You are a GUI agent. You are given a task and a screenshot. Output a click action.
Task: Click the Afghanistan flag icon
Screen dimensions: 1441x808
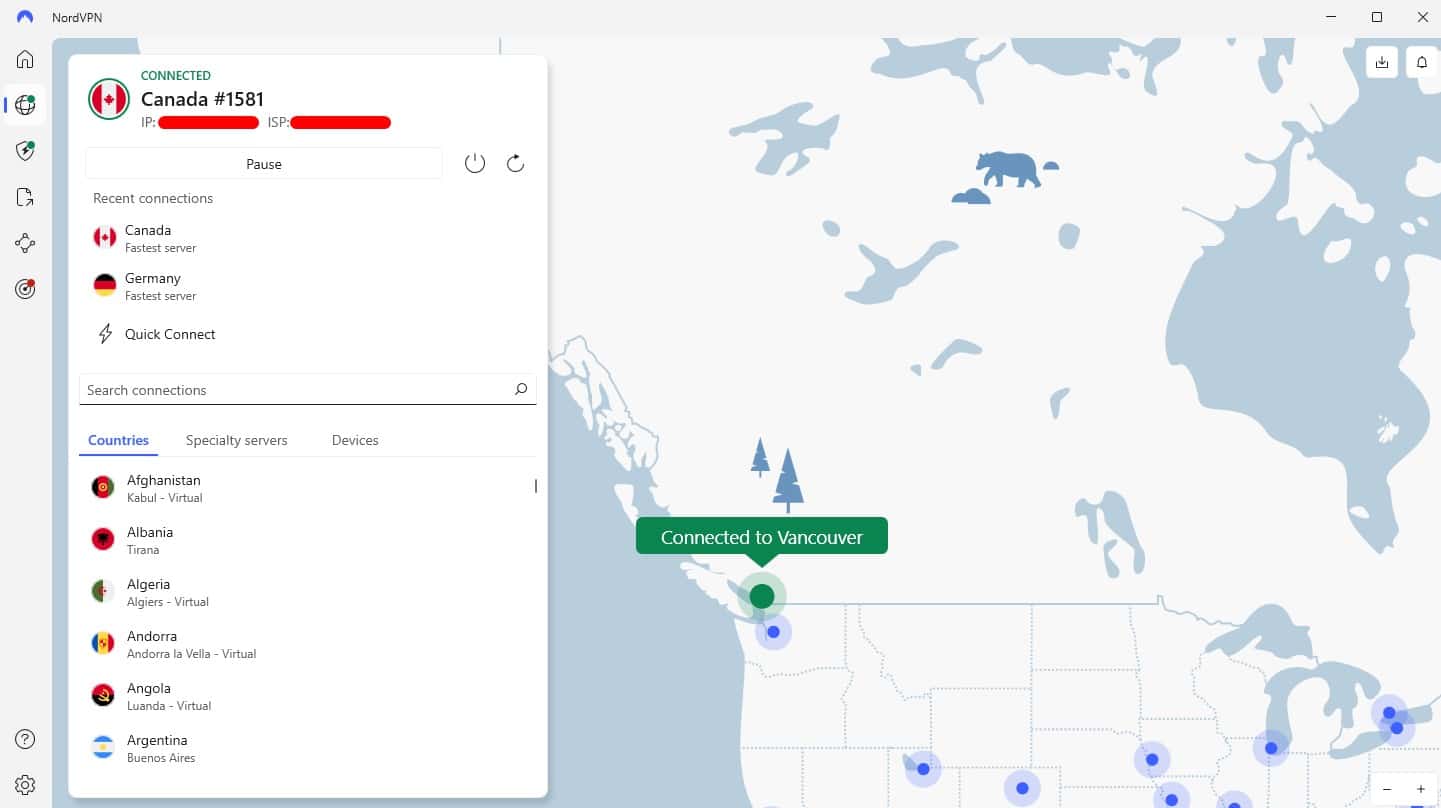tap(103, 488)
